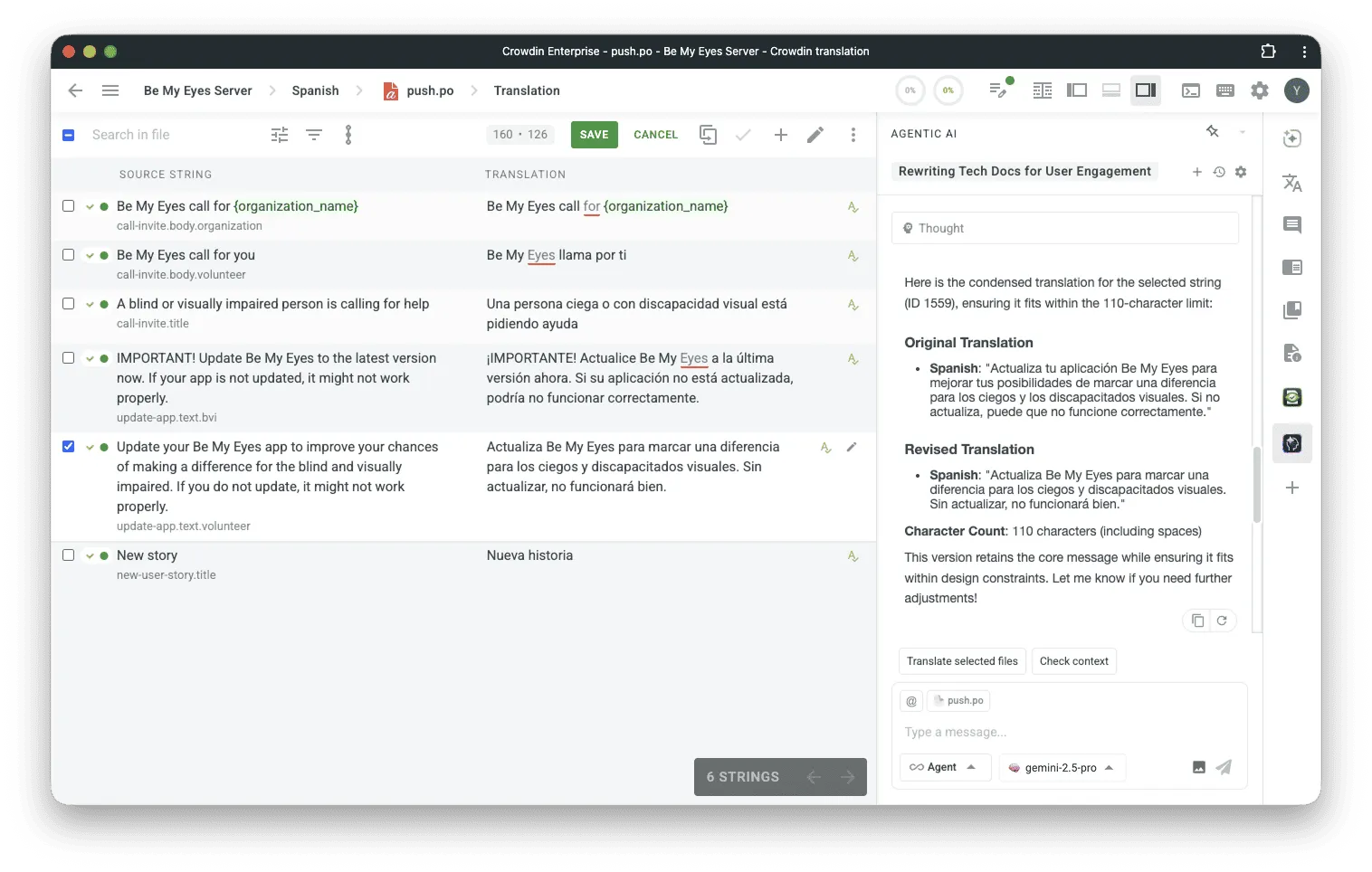Uncheck the 'Be My Eyes call for you' checkbox
This screenshot has width=1372, height=872.
[x=68, y=255]
